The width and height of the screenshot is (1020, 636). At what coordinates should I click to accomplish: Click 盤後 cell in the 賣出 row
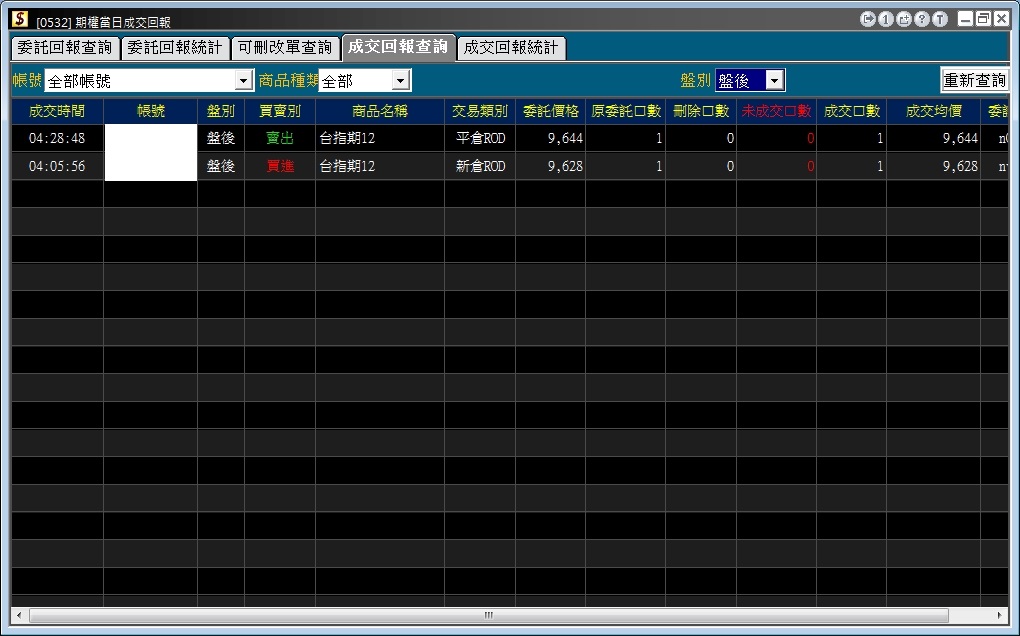pyautogui.click(x=221, y=138)
